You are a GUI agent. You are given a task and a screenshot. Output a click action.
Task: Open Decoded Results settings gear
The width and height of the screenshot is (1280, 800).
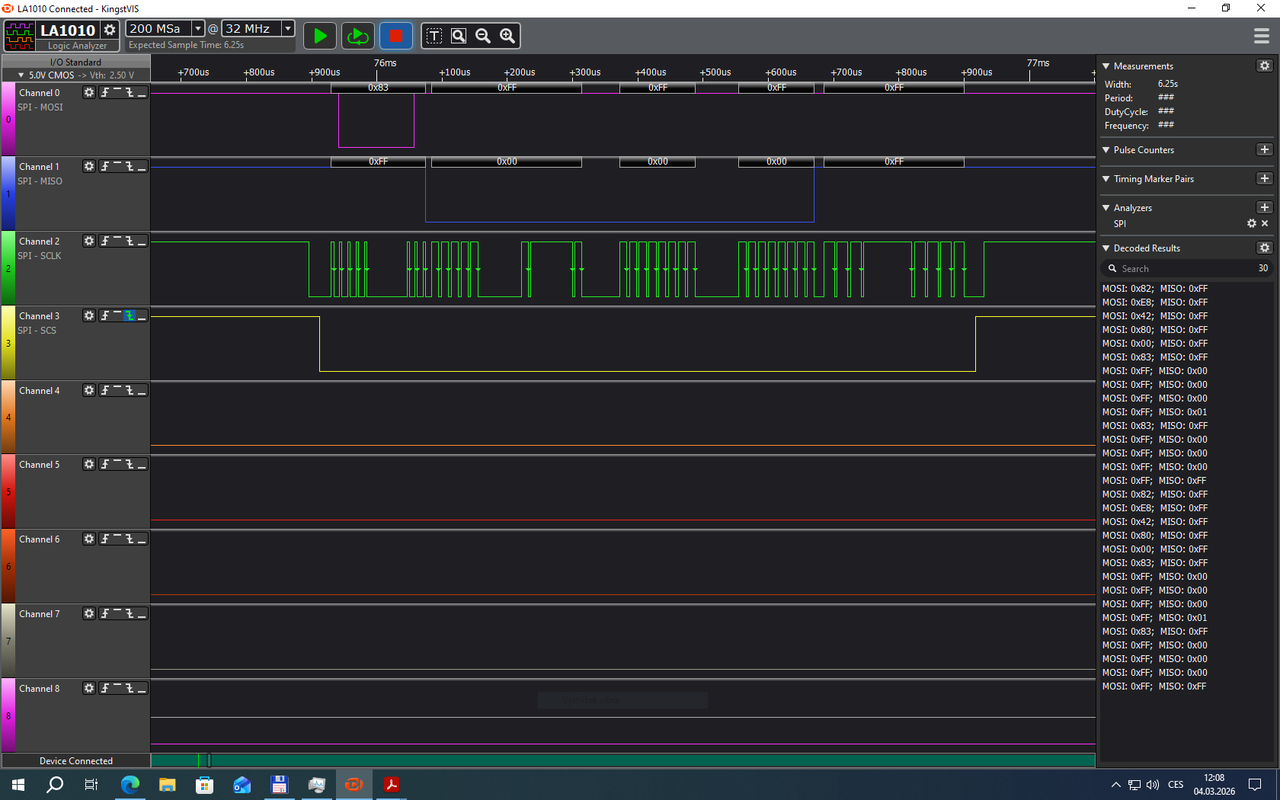point(1264,248)
